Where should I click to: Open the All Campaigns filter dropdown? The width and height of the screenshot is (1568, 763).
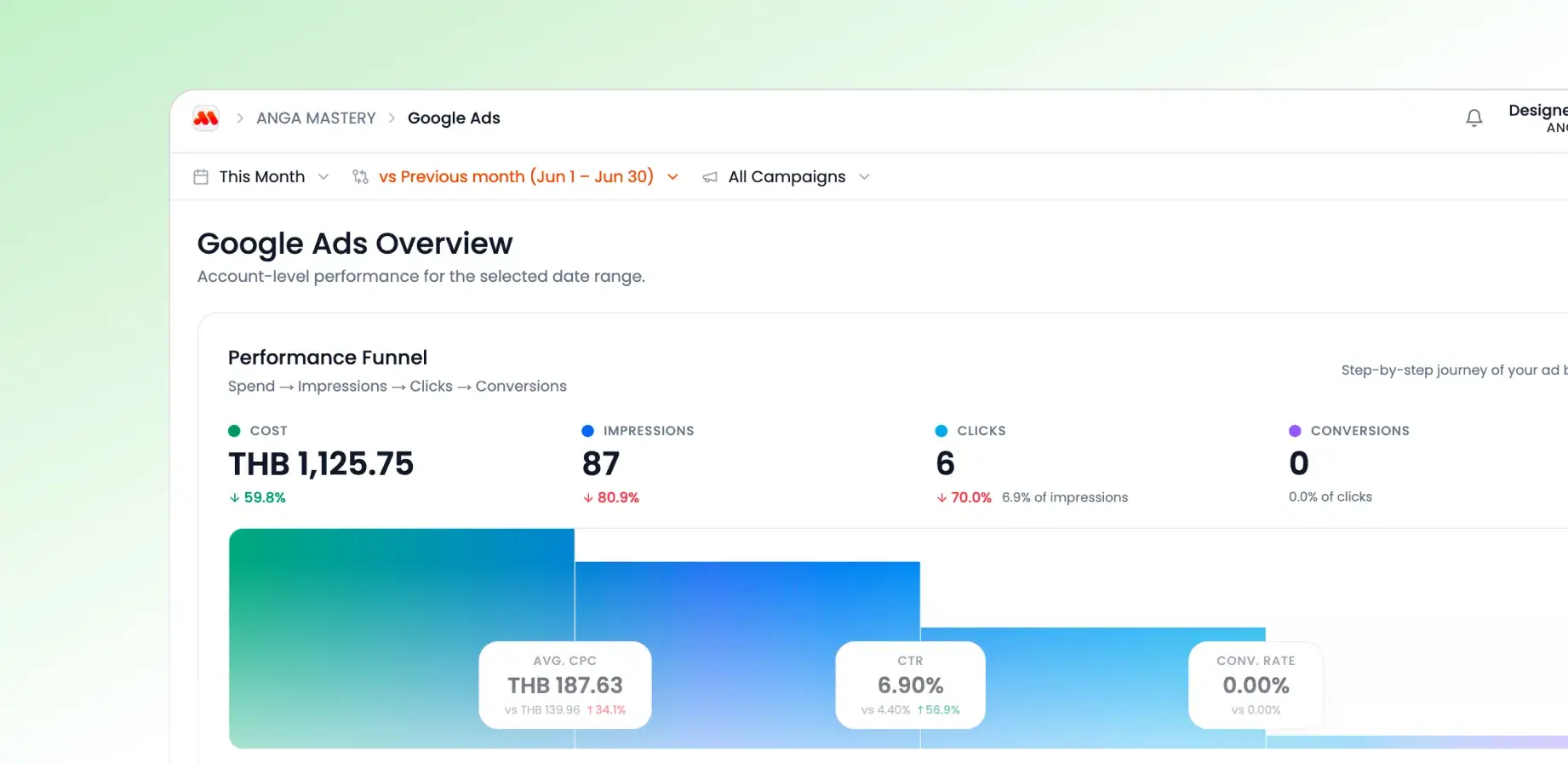(x=787, y=177)
